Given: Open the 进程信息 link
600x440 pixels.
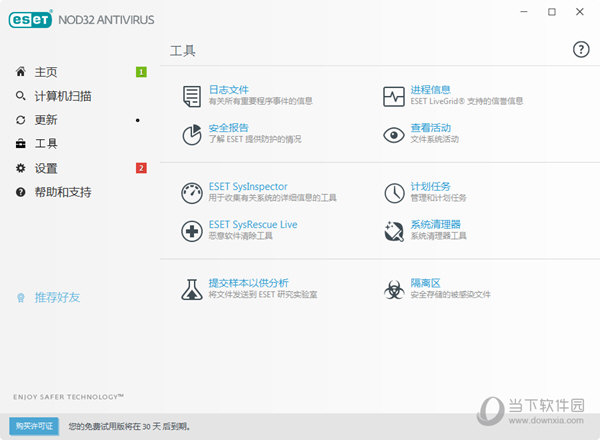Looking at the screenshot, I should (430, 90).
